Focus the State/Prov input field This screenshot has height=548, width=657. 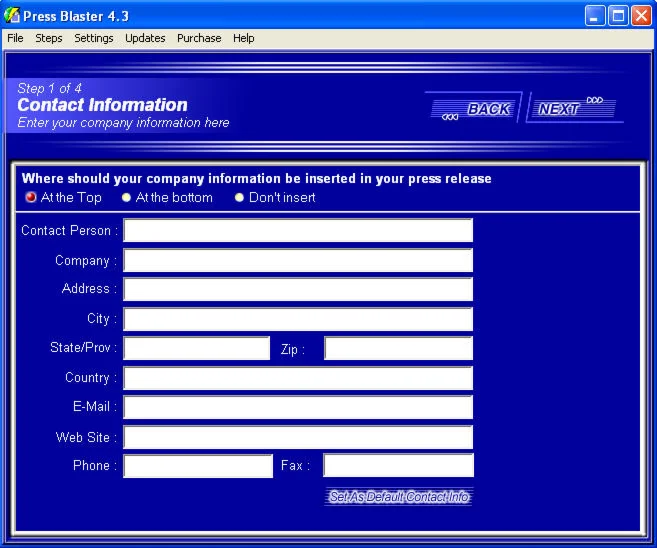click(197, 348)
